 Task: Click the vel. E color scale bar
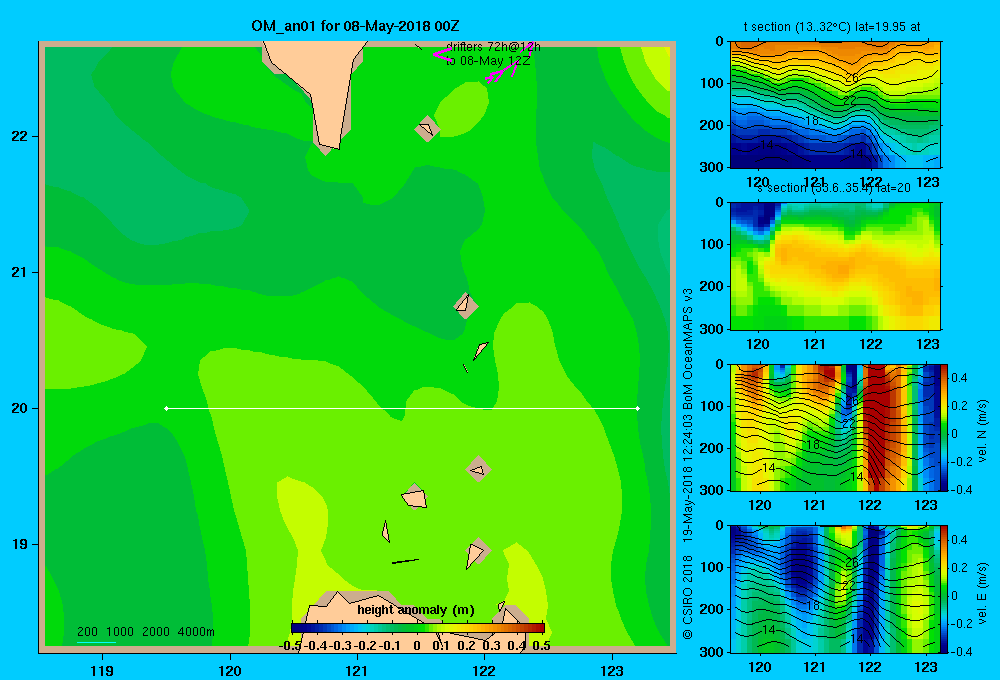click(x=945, y=589)
